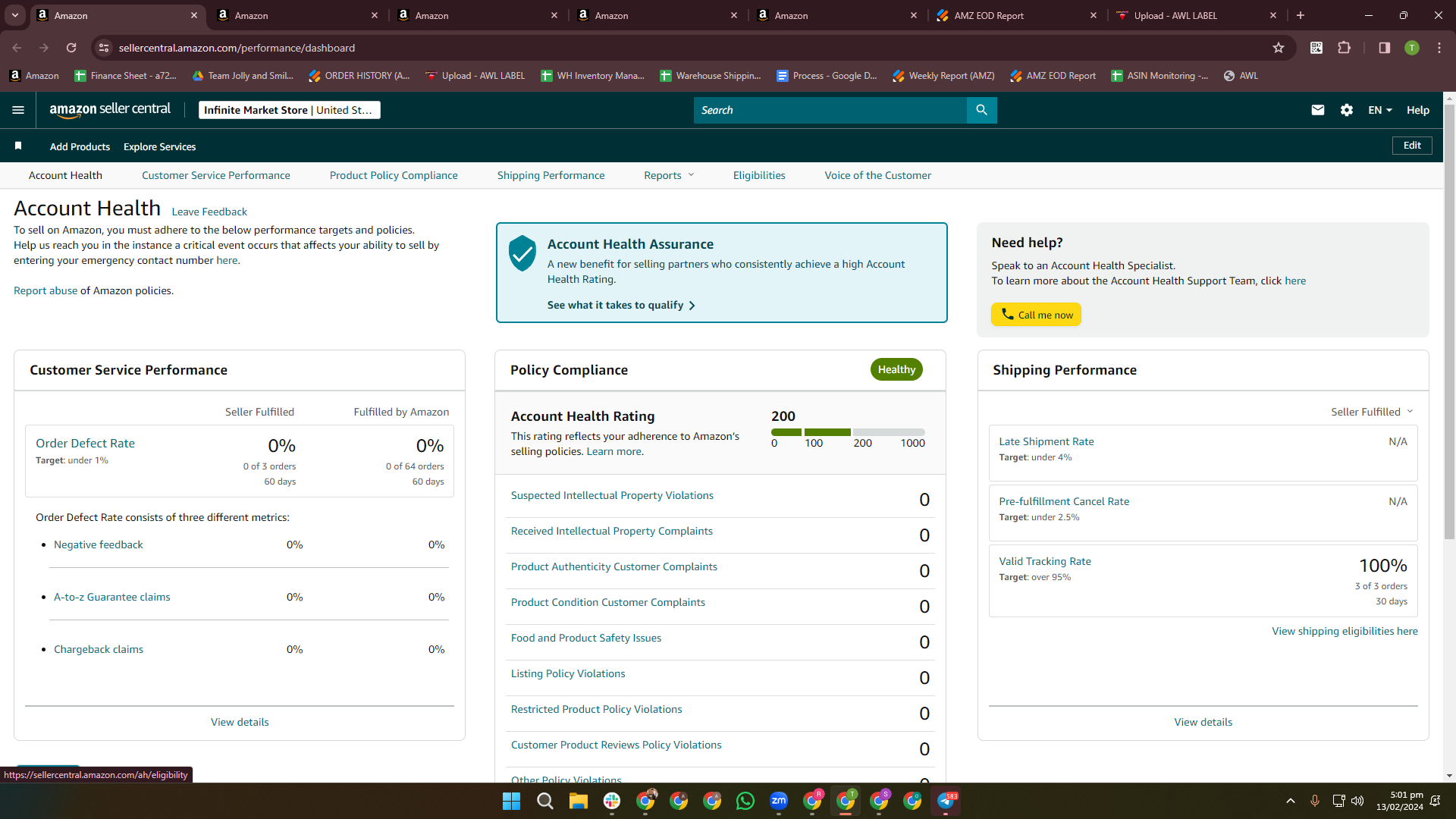Open the Order Defect Rate link

pyautogui.click(x=85, y=444)
